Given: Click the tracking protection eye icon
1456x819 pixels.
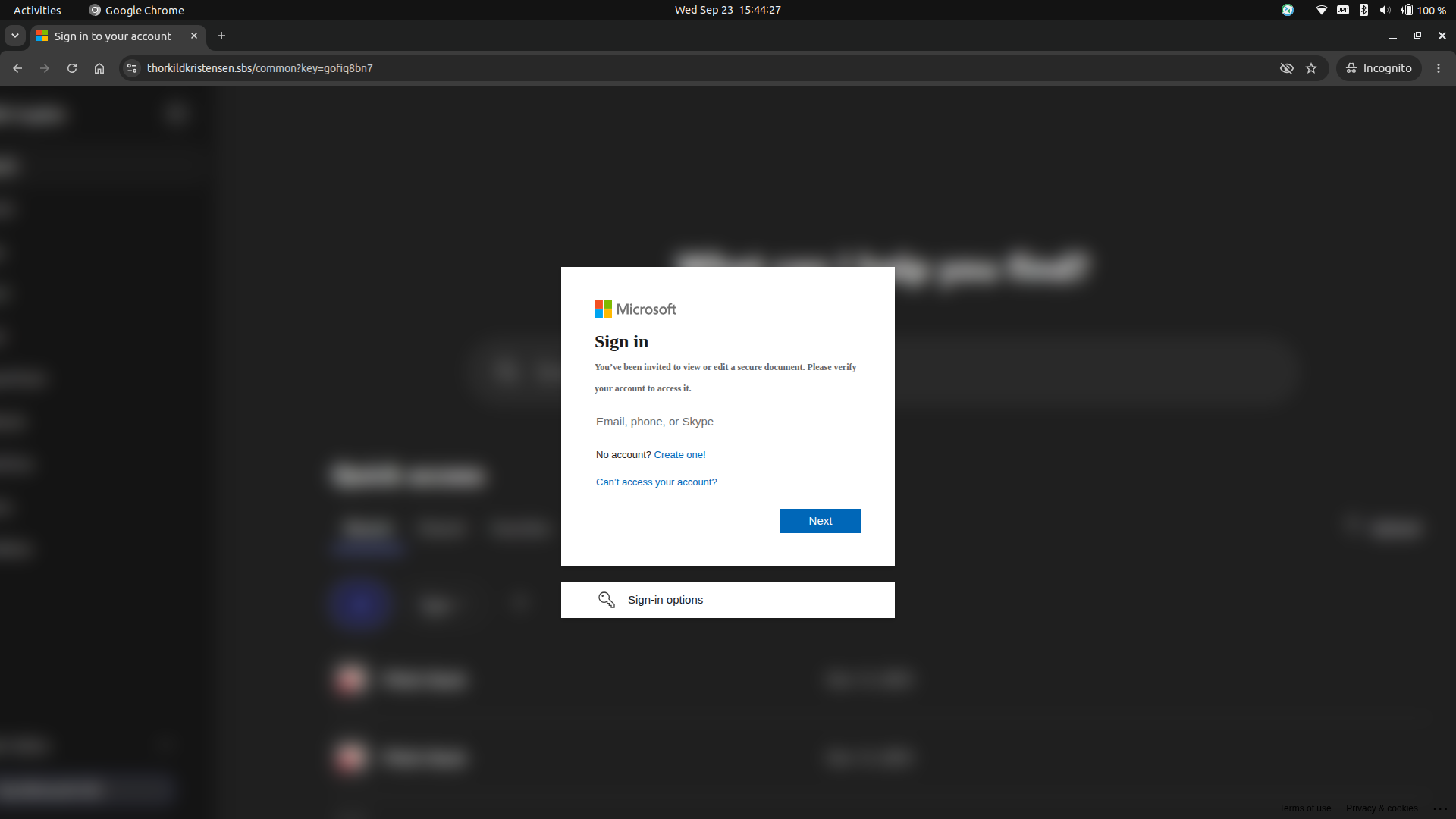Looking at the screenshot, I should [x=1287, y=68].
